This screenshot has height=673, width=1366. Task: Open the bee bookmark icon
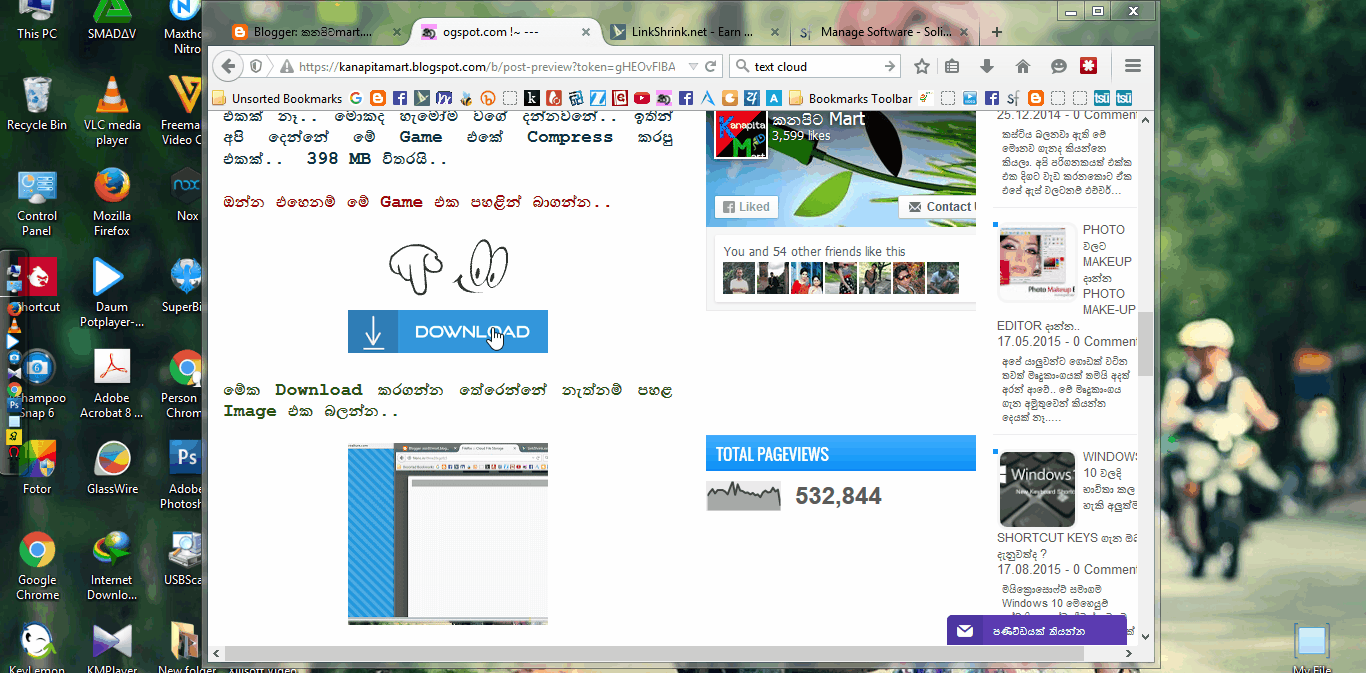(465, 98)
